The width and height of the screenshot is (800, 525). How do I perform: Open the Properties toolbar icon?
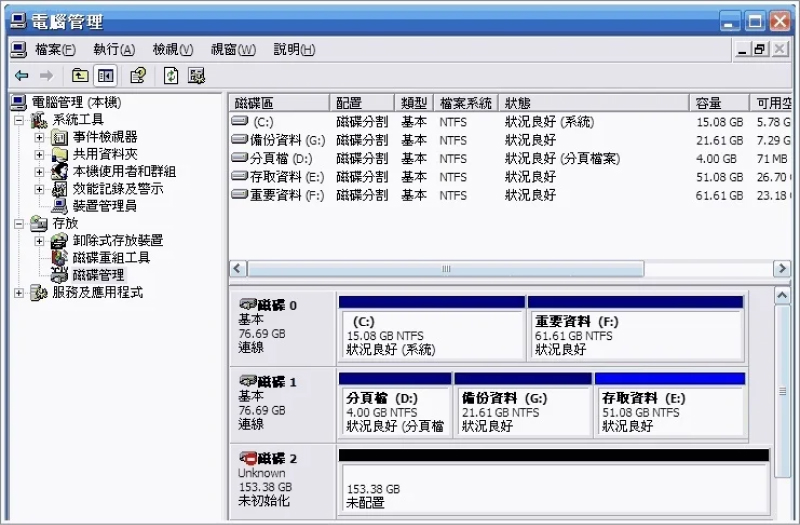(x=138, y=76)
